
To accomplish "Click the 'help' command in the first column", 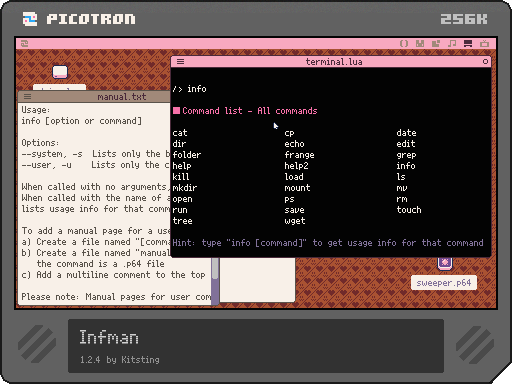I will point(182,166).
